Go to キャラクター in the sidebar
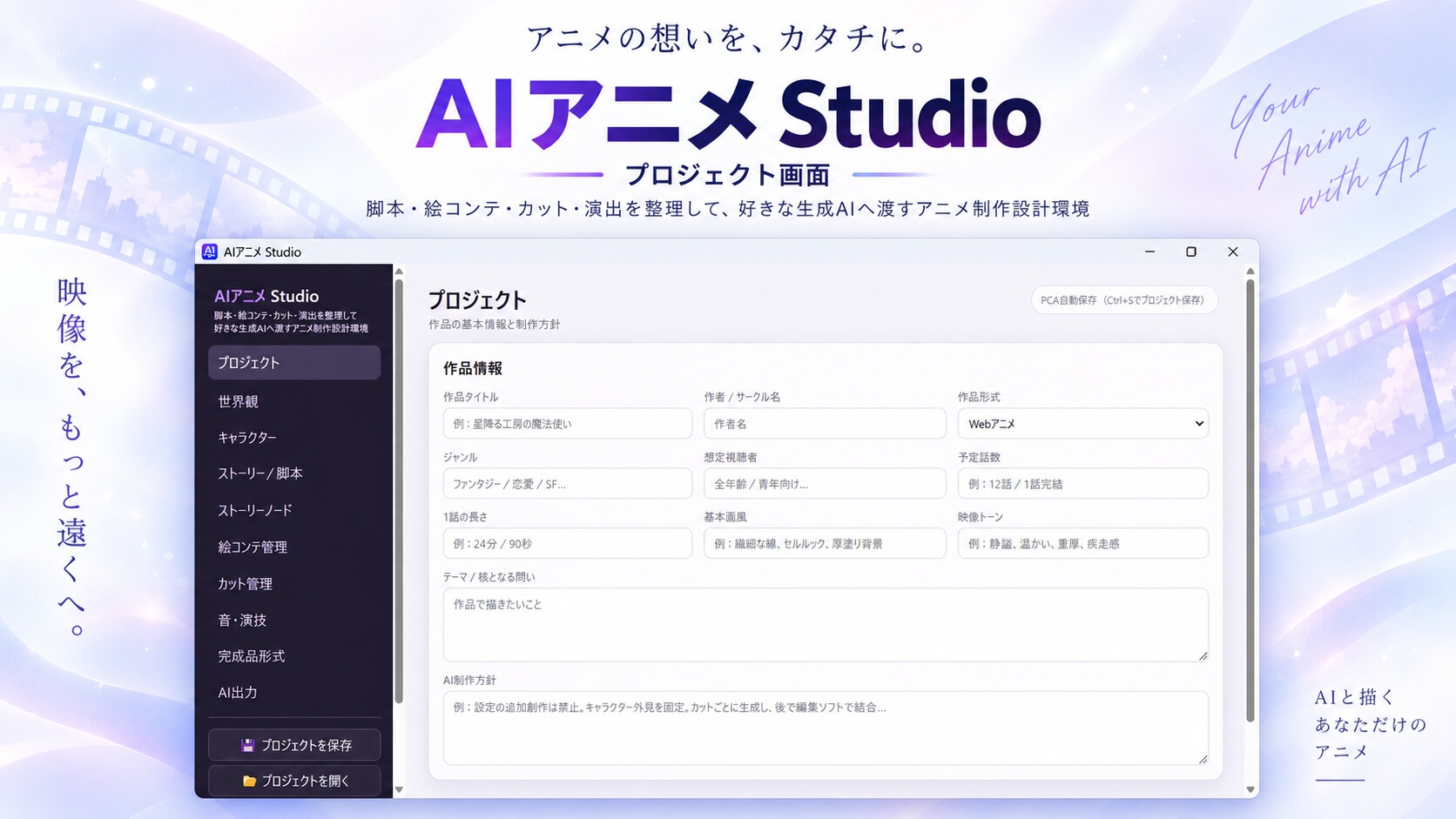The height and width of the screenshot is (819, 1456). [294, 437]
